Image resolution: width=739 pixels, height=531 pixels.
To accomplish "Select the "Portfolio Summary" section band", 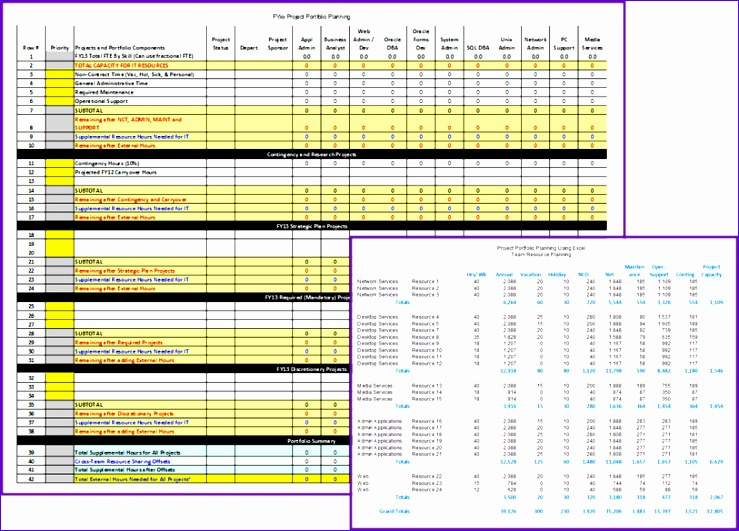I will coord(312,441).
